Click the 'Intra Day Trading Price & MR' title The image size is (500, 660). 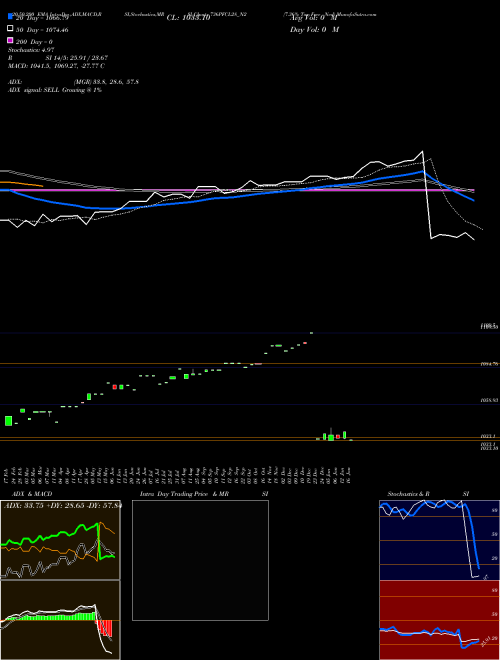[x=184, y=494]
